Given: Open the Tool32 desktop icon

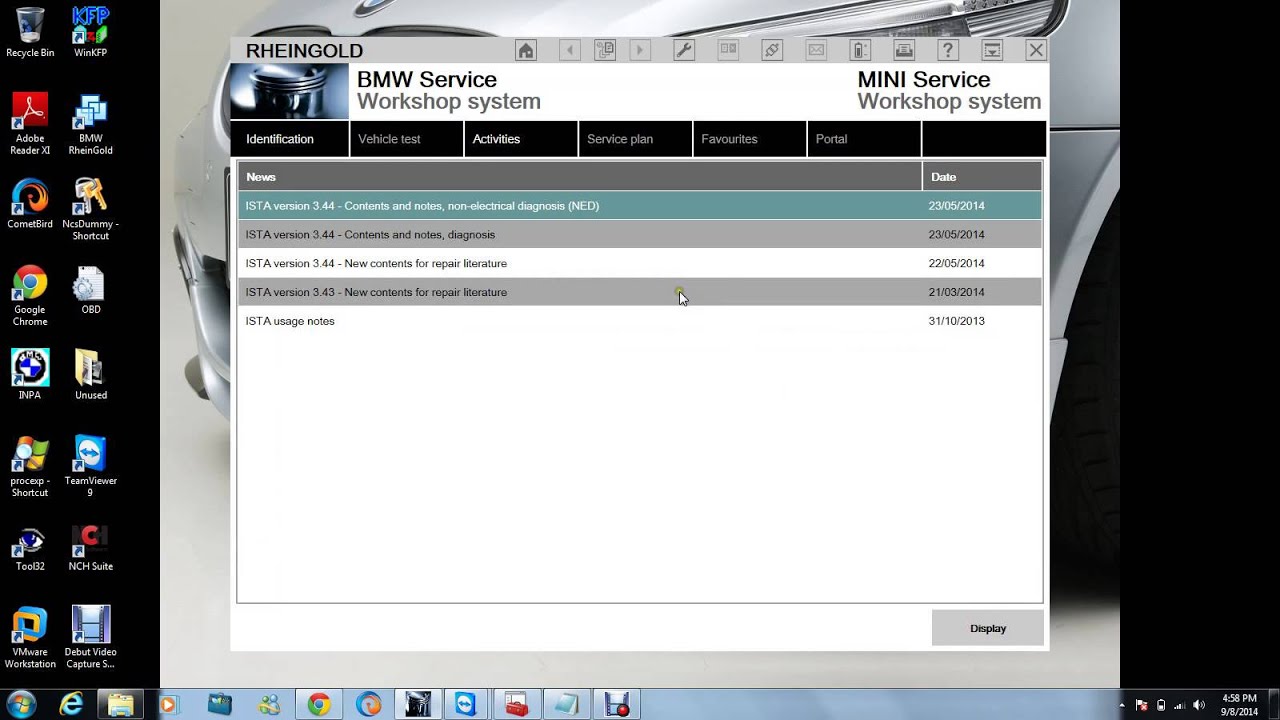Looking at the screenshot, I should tap(30, 548).
